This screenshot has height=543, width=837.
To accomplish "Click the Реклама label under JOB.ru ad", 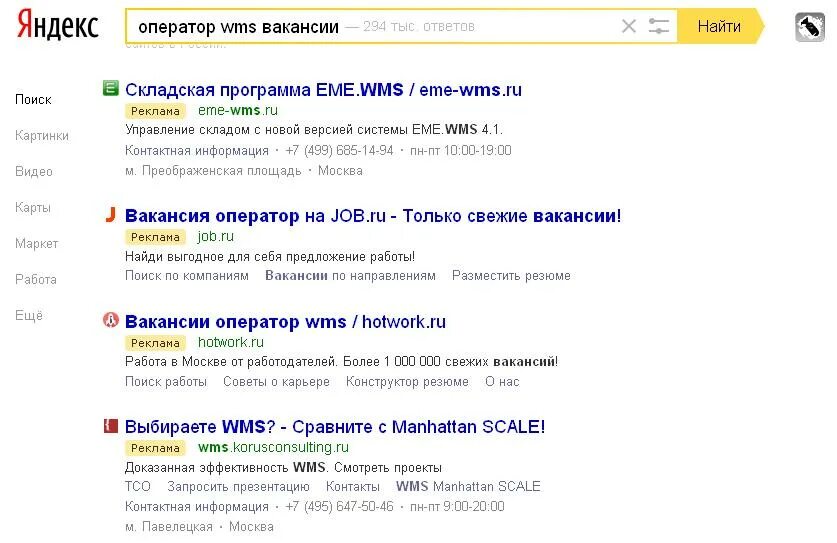I will click(155, 237).
